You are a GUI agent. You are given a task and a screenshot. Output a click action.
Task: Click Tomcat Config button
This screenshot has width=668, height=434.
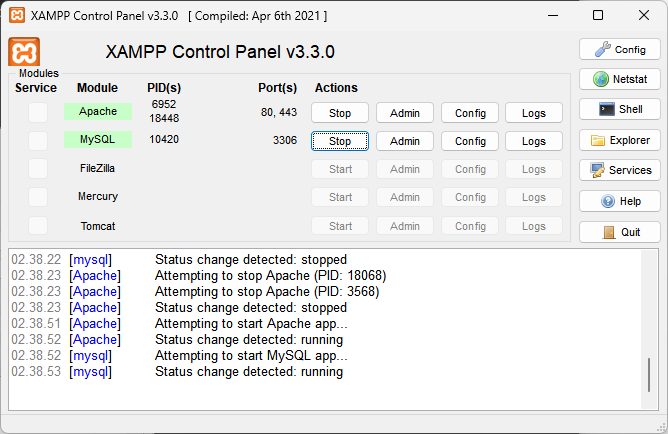point(470,226)
